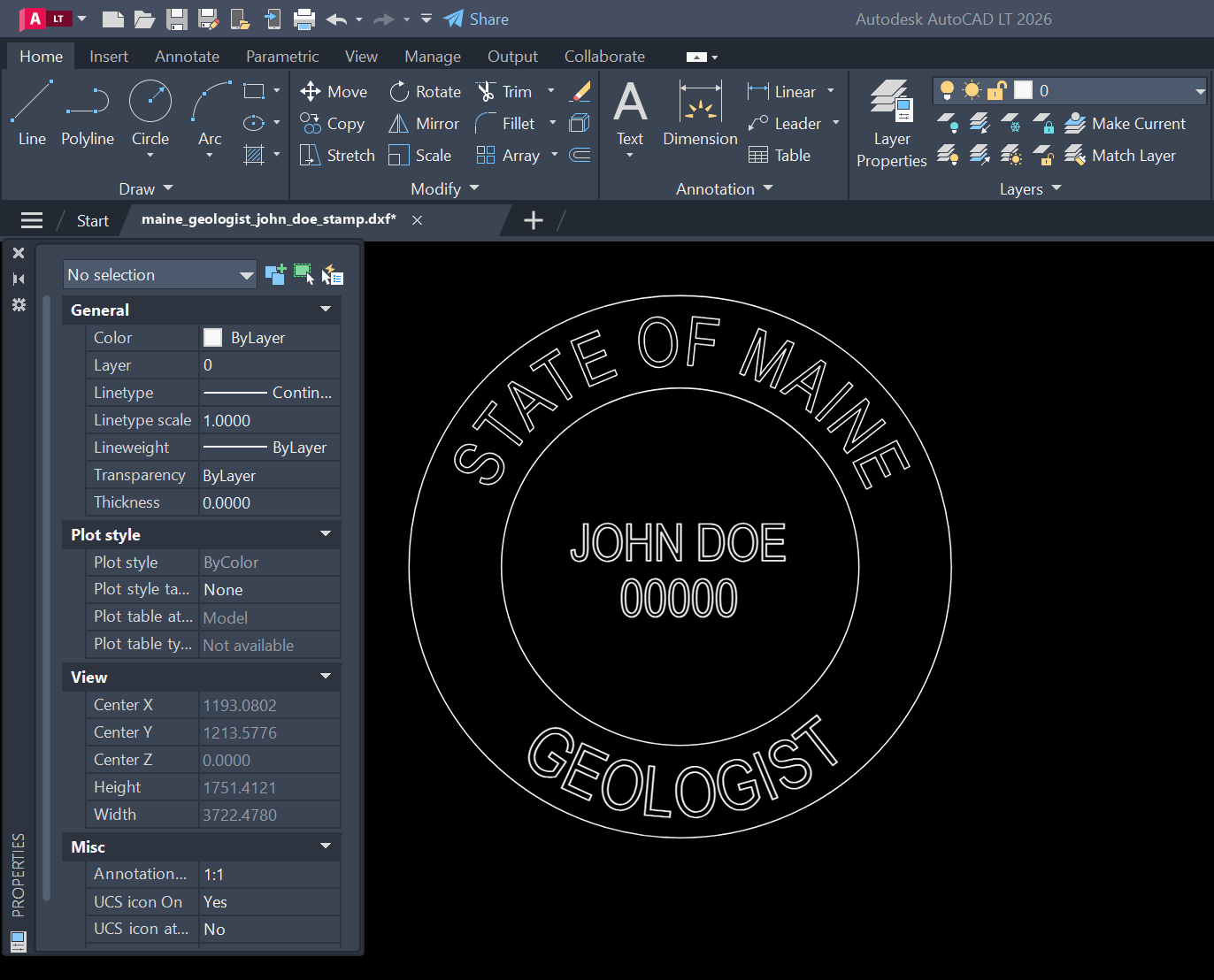
Task: Open the No selection dropdown
Action: (159, 274)
